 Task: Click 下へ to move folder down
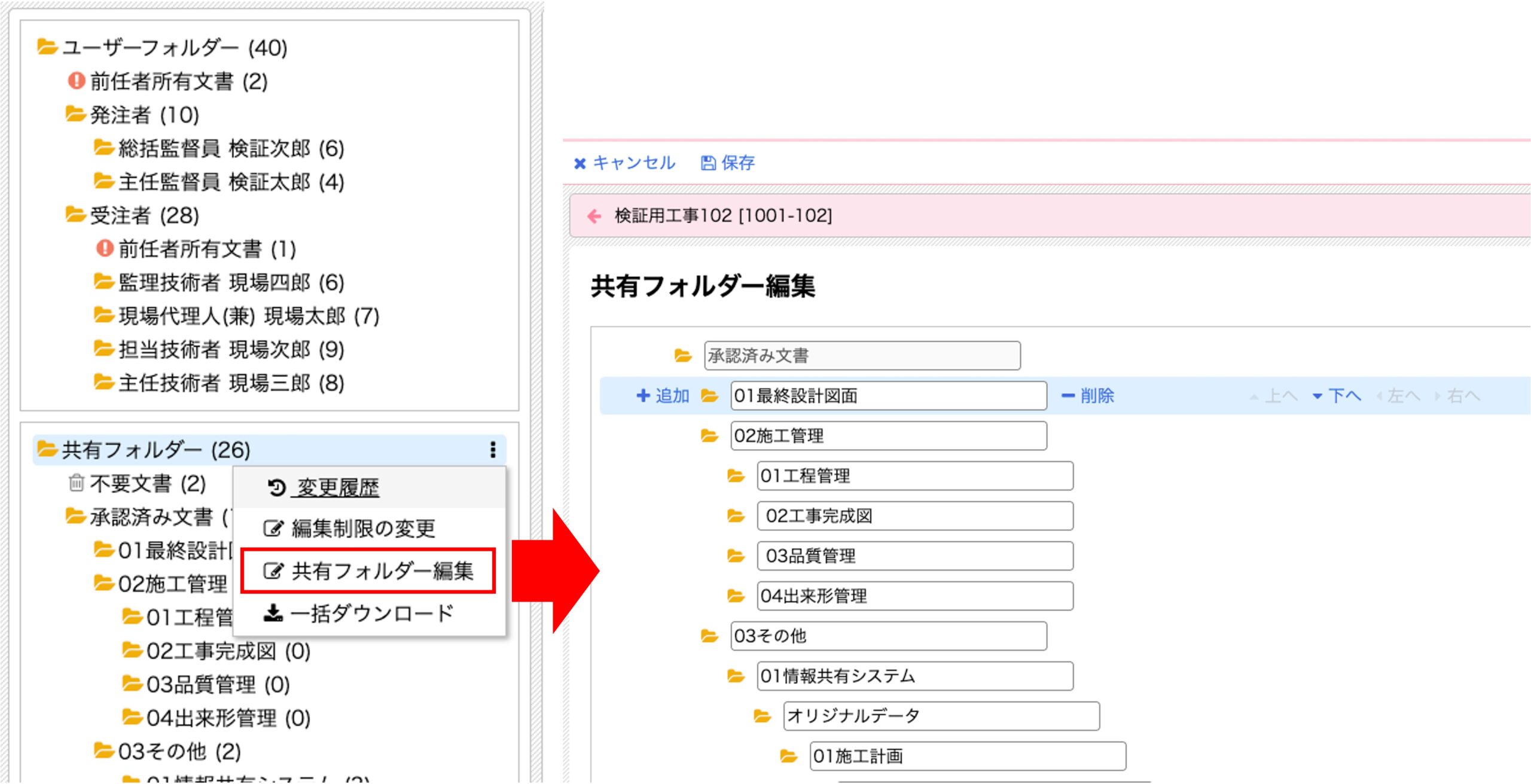pos(1337,396)
